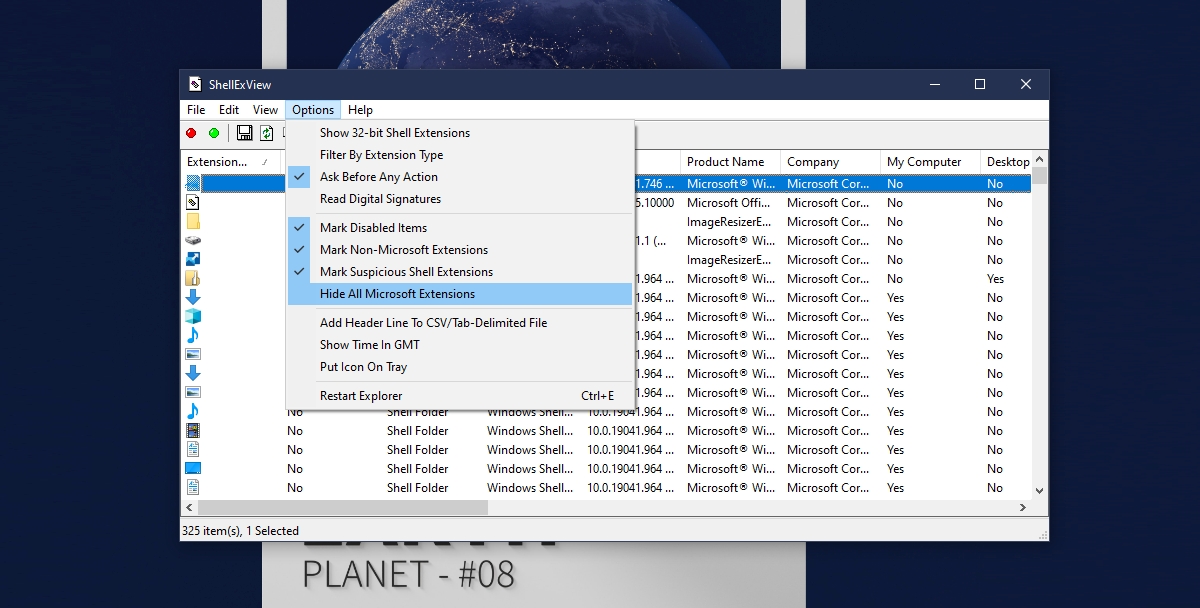Viewport: 1200px width, 608px height.
Task: Open the Edit menu
Action: 229,110
